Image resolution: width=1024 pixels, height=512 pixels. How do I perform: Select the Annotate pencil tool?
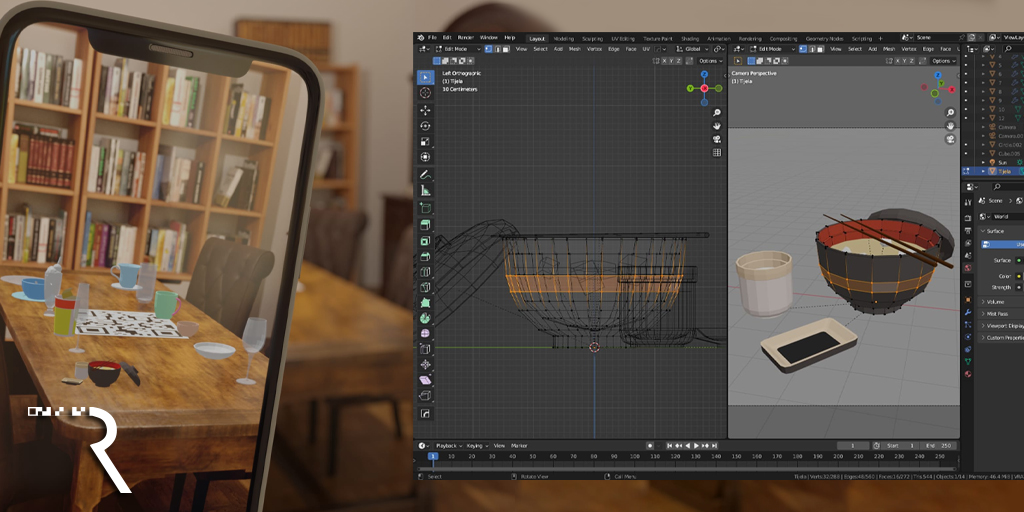coord(425,175)
